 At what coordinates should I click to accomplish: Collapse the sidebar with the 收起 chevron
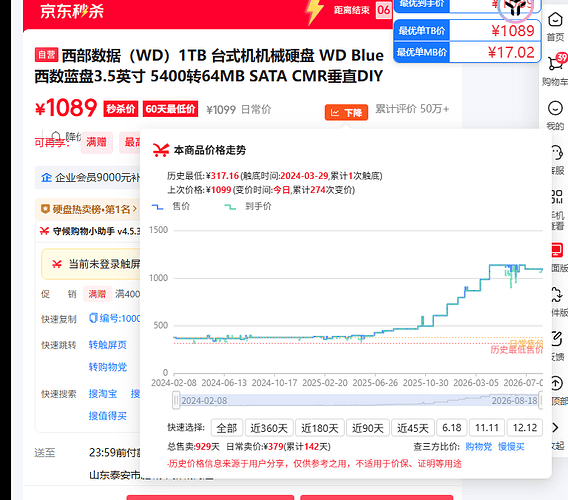tap(555, 428)
